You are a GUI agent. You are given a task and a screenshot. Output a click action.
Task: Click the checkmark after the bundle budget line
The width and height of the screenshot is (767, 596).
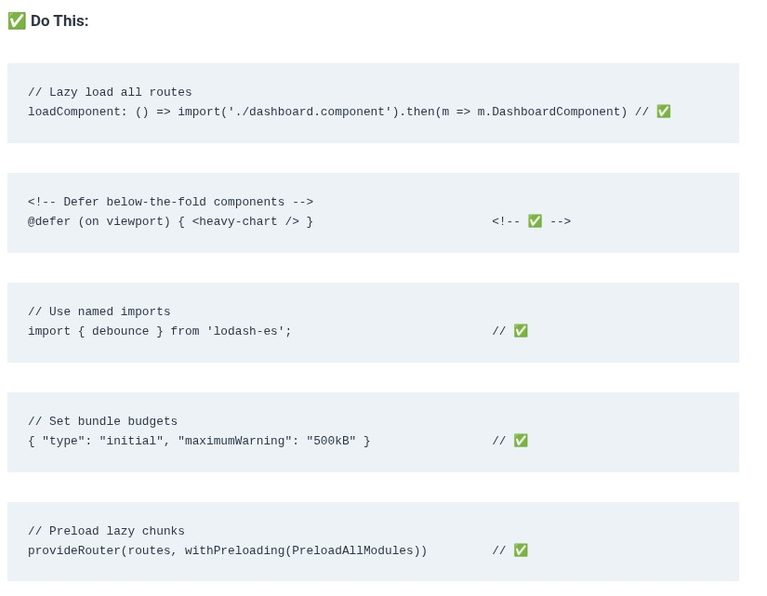(520, 440)
